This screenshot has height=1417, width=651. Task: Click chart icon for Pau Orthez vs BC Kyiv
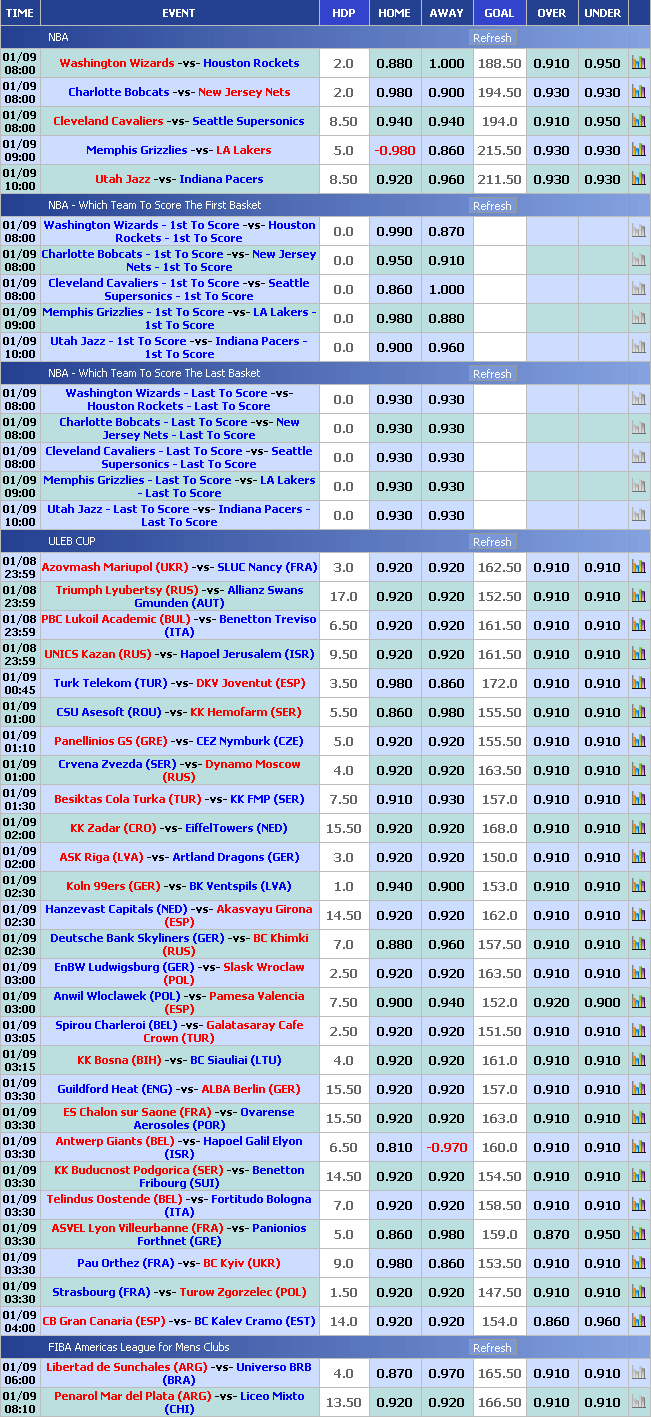(x=638, y=1263)
